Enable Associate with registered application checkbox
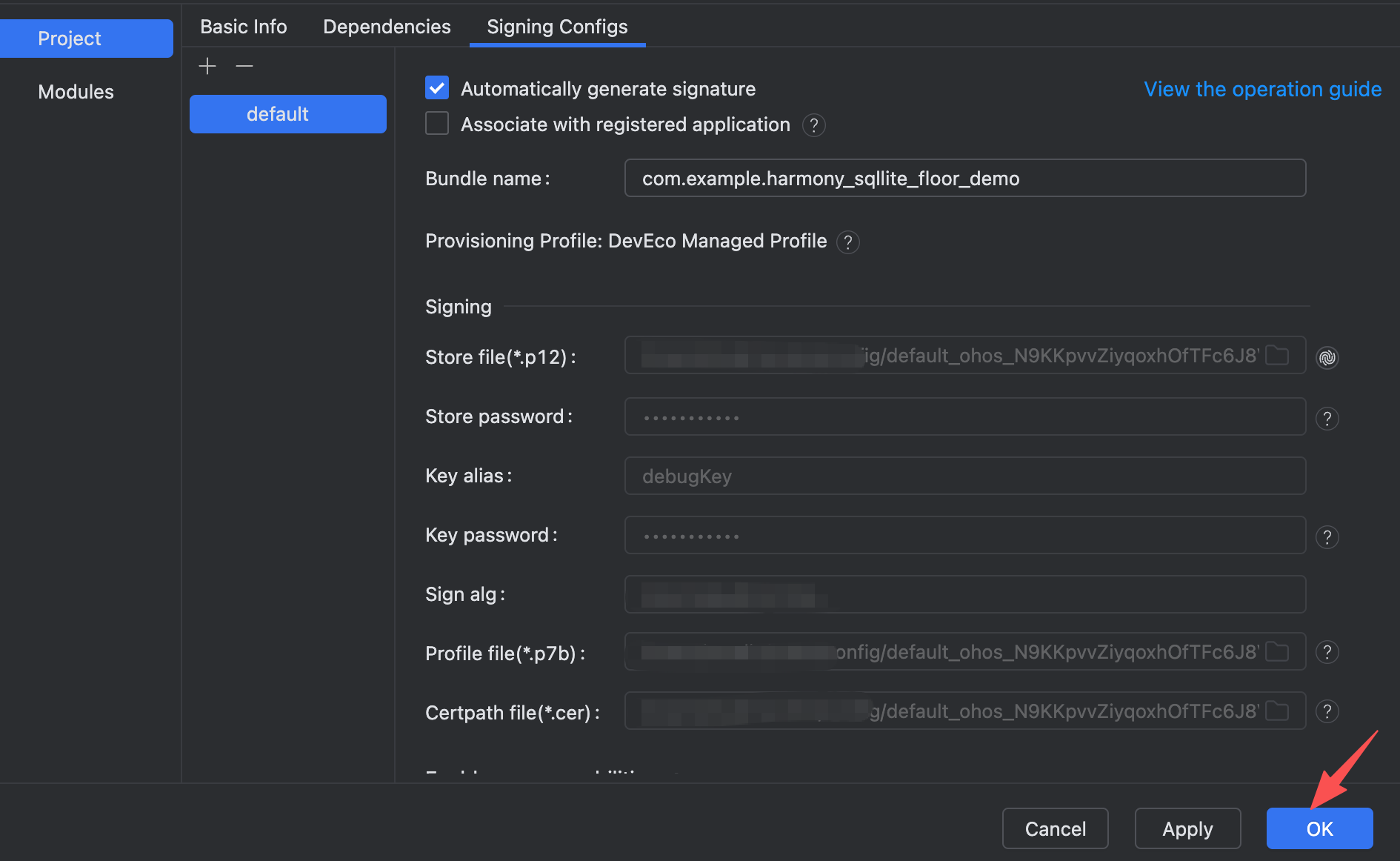The width and height of the screenshot is (1400, 861). coord(437,124)
